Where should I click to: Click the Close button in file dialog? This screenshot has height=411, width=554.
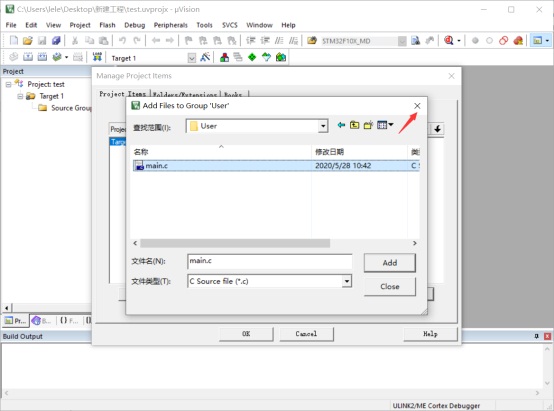390,287
